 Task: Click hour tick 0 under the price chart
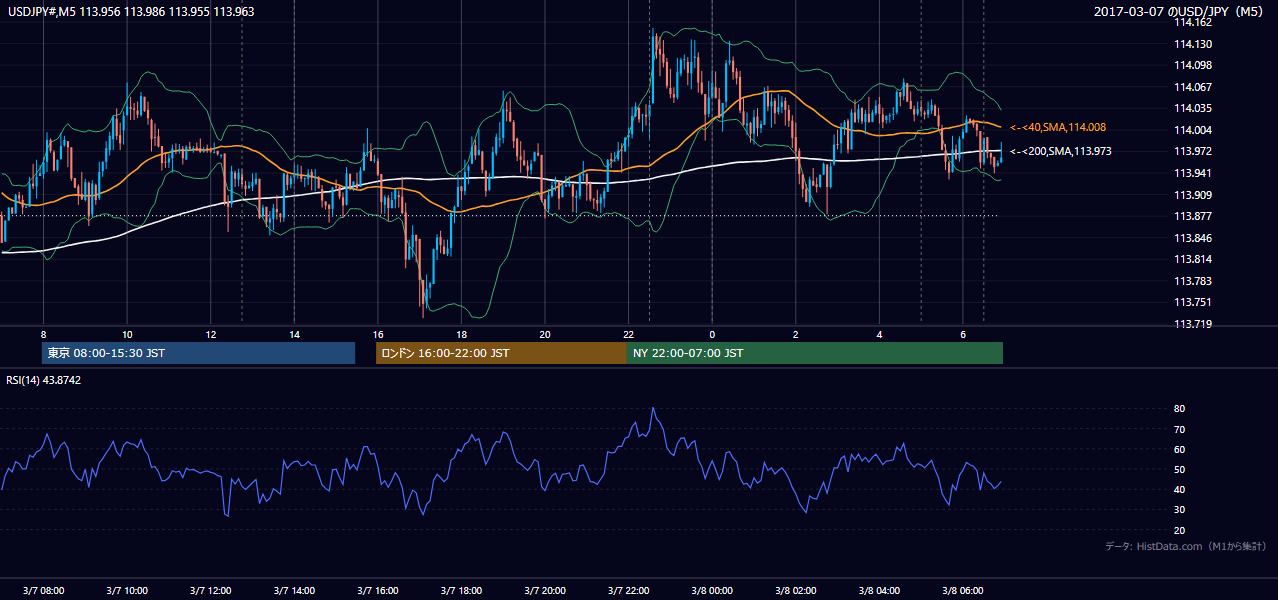pyautogui.click(x=712, y=334)
